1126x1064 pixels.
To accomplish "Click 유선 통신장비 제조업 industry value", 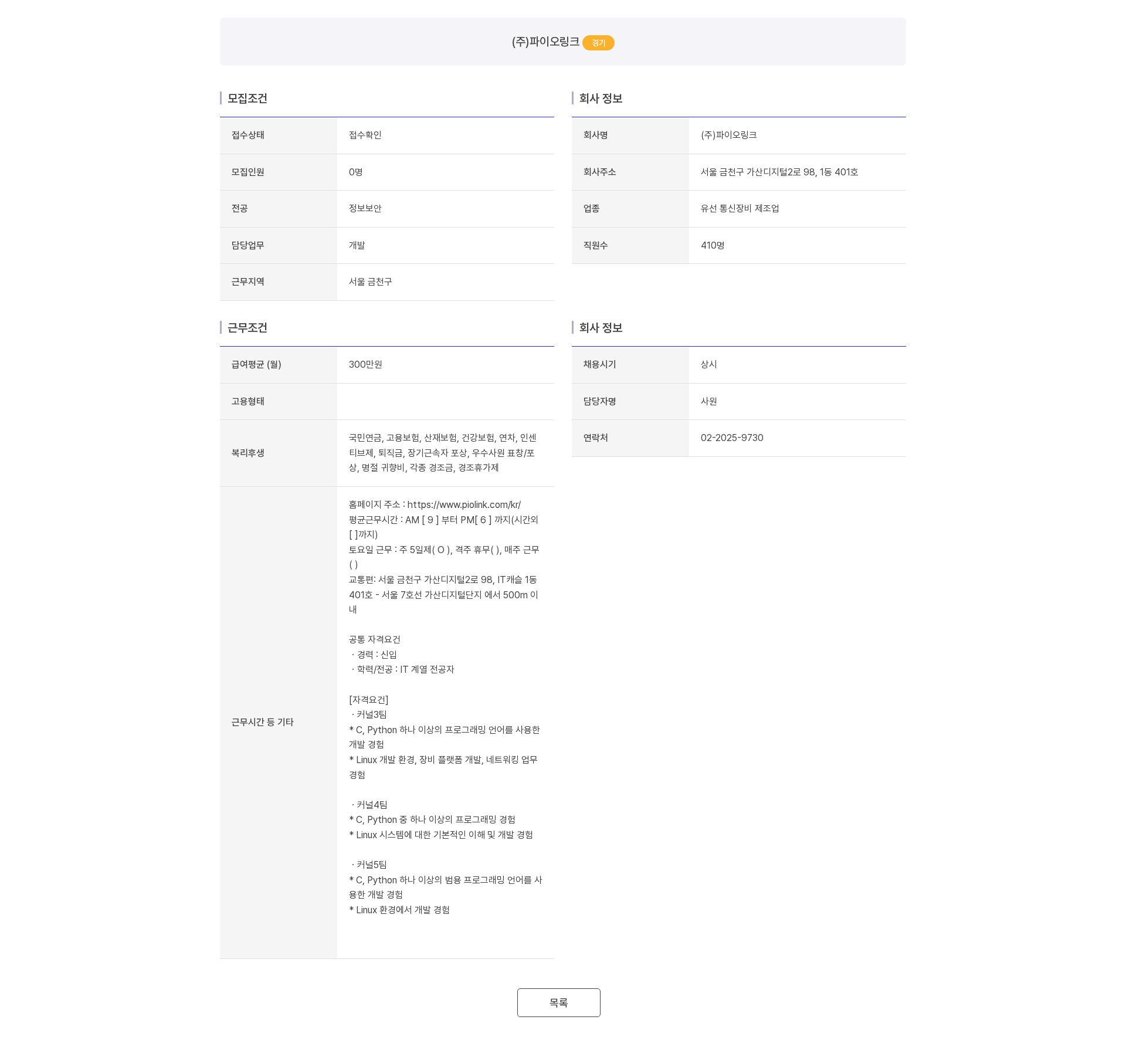I will [740, 208].
